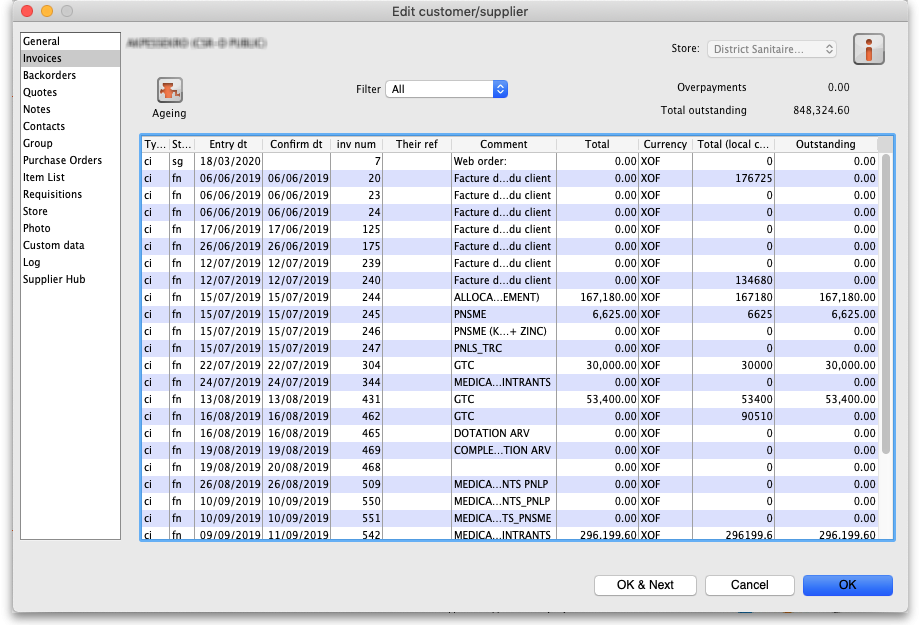This screenshot has width=920, height=625.
Task: Sort by the Entry dt column header
Action: coord(228,144)
